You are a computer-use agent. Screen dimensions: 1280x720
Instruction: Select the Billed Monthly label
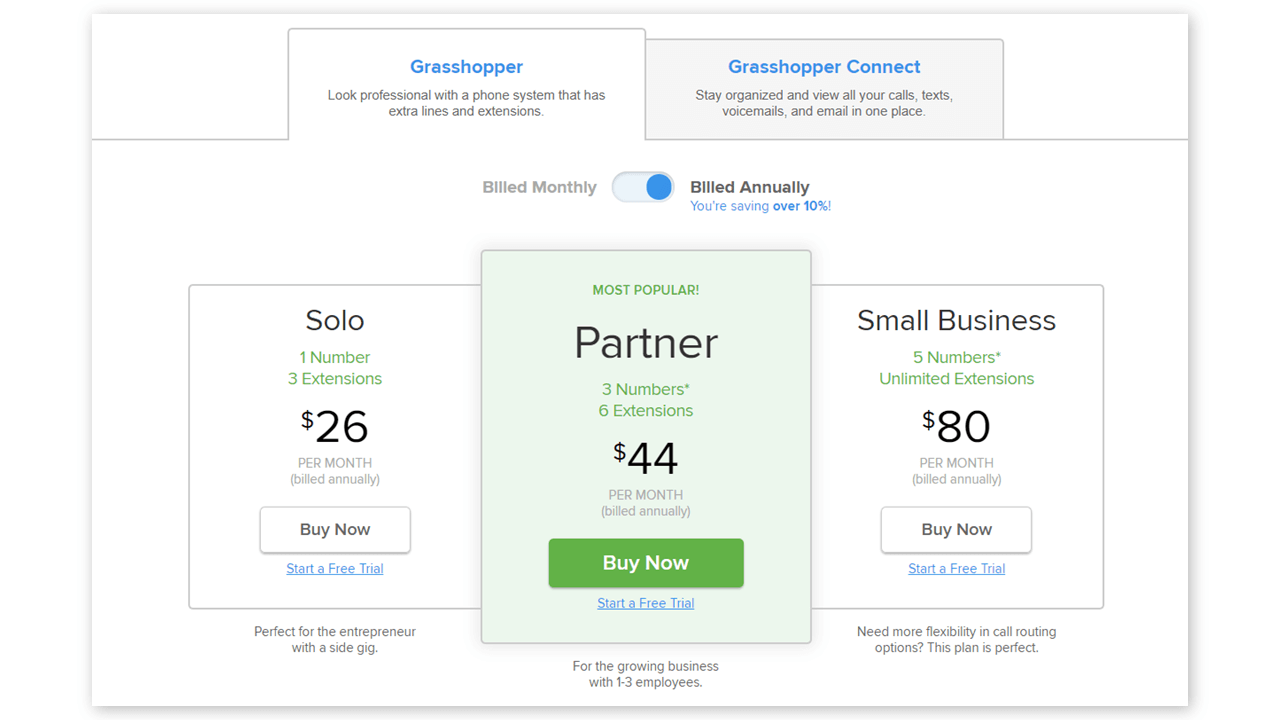point(539,187)
